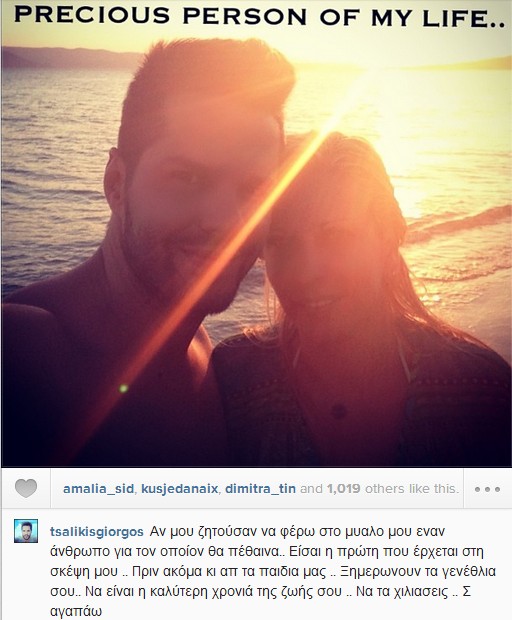Like the post with the heart icon
Screen dimensions: 512x620
26,488
